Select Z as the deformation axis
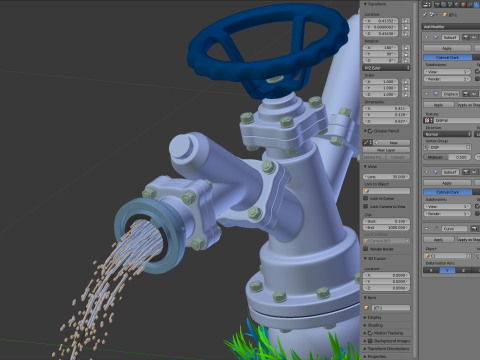This screenshot has height=360, width=480. pos(463,270)
